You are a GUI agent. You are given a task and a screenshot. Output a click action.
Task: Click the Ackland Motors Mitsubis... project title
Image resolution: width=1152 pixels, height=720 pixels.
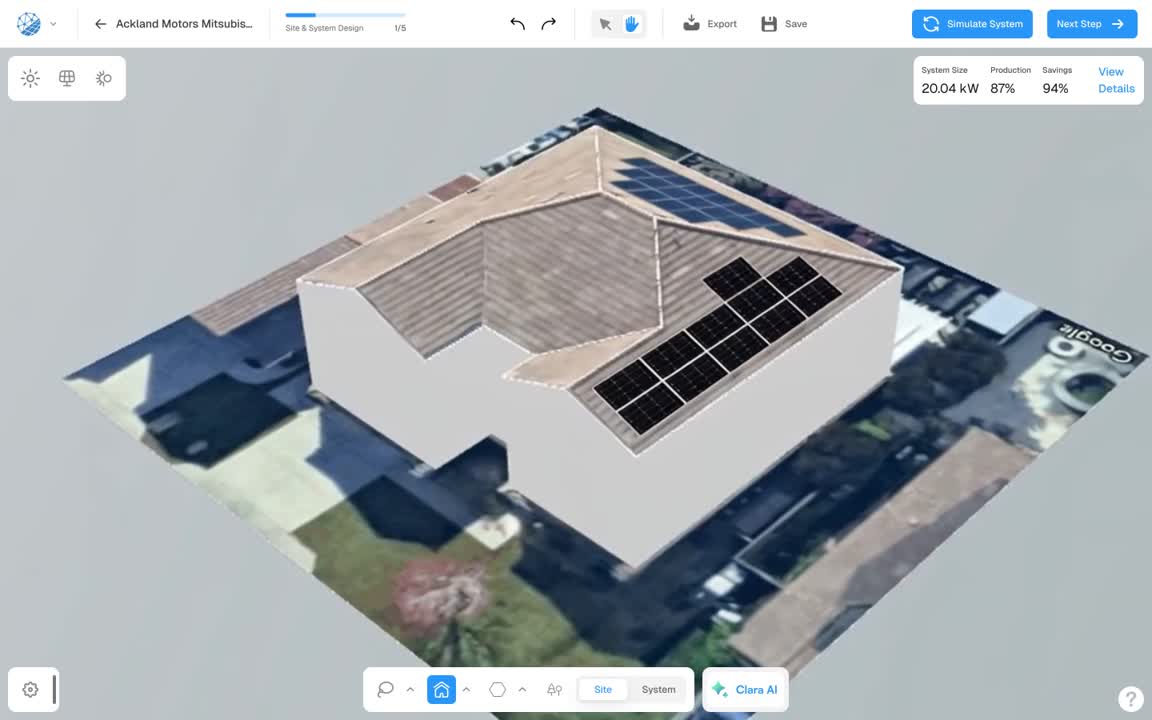184,24
